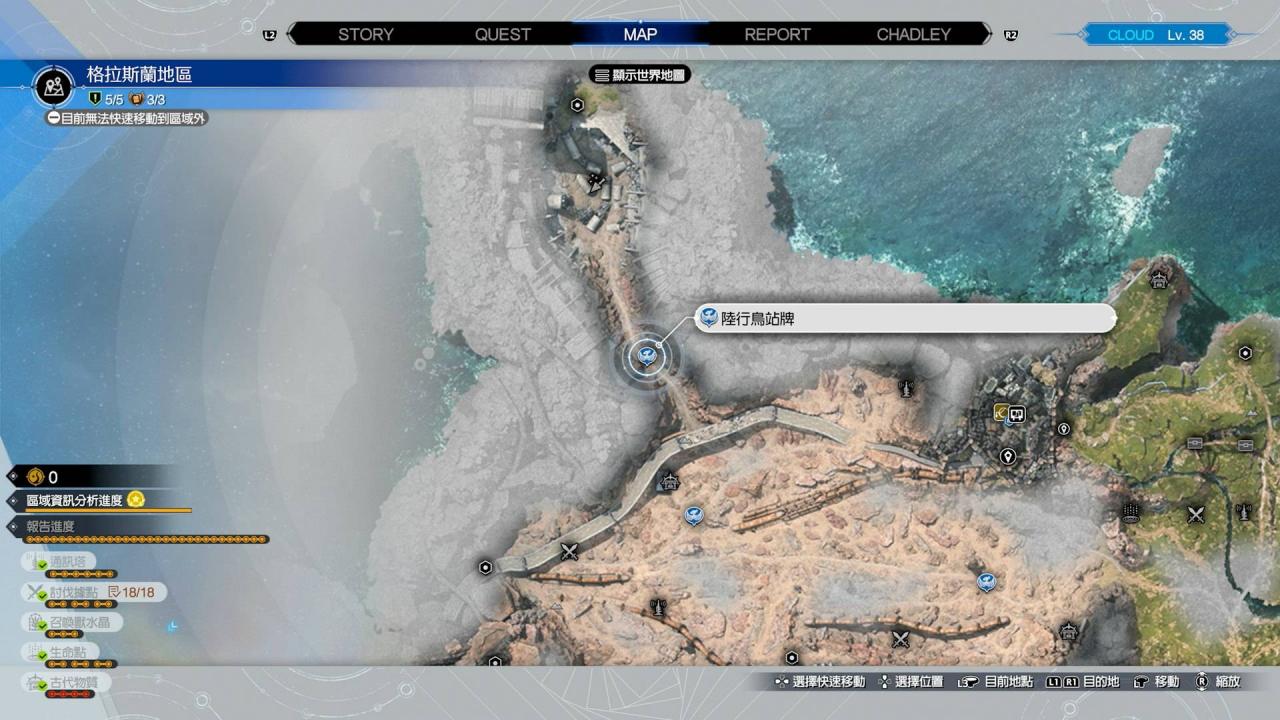Open the CHADLEY tab
This screenshot has height=720, width=1280.
913,34
